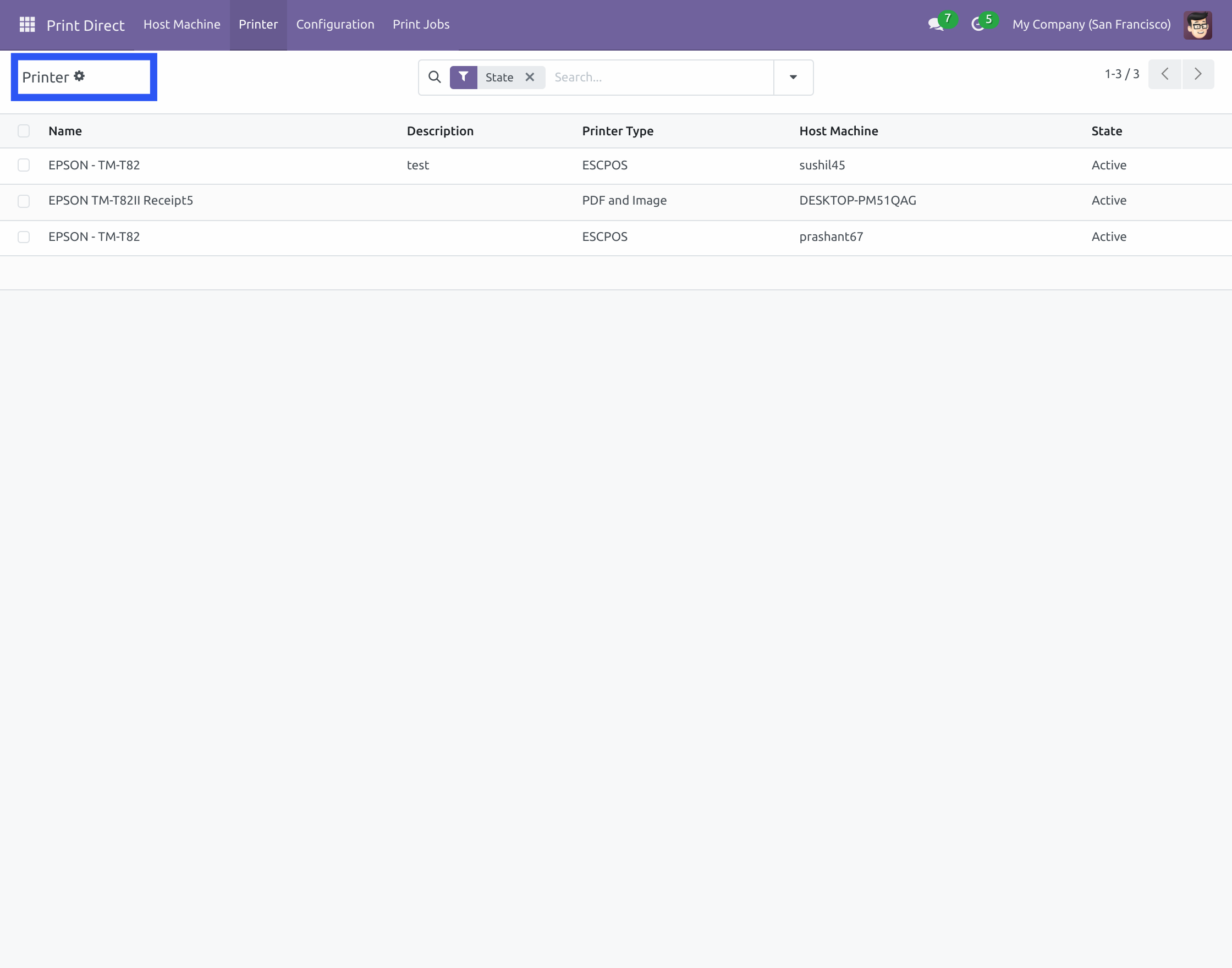Click the search magnifier icon

434,77
